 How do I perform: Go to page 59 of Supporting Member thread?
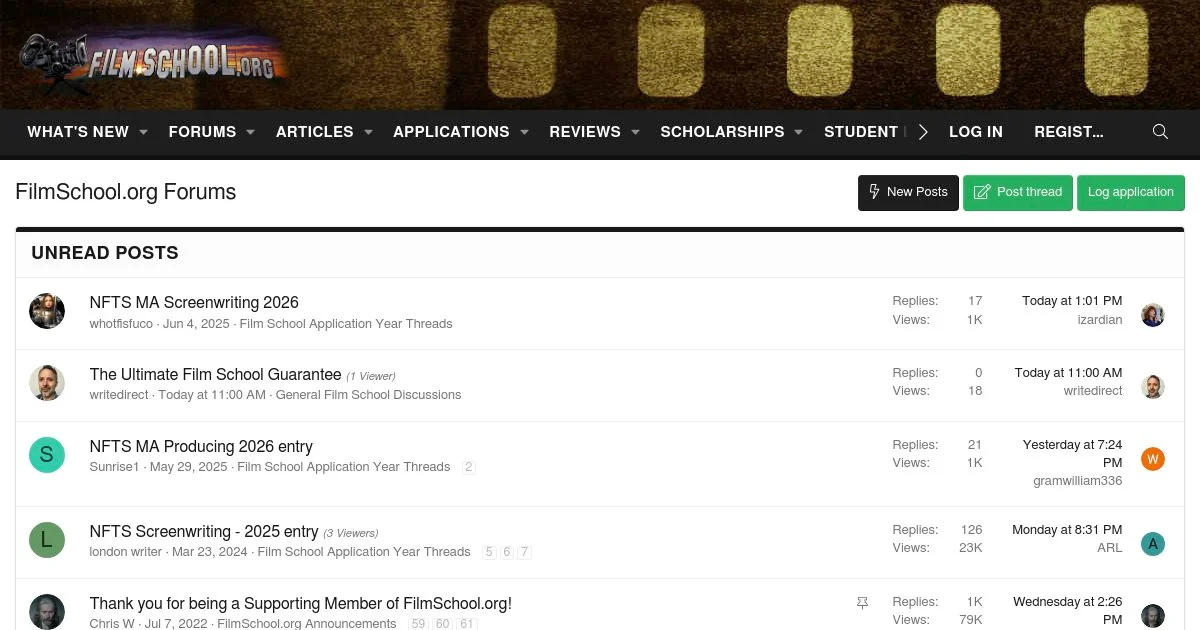pos(418,624)
